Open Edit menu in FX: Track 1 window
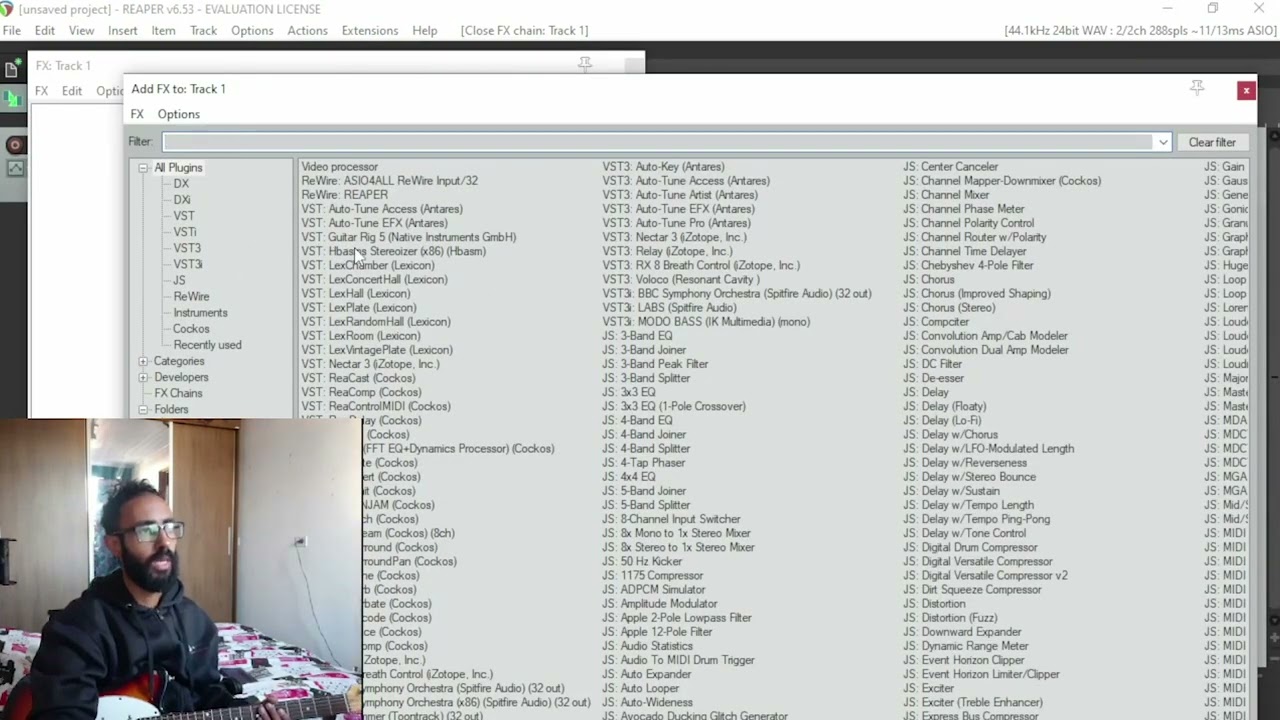 pos(72,91)
